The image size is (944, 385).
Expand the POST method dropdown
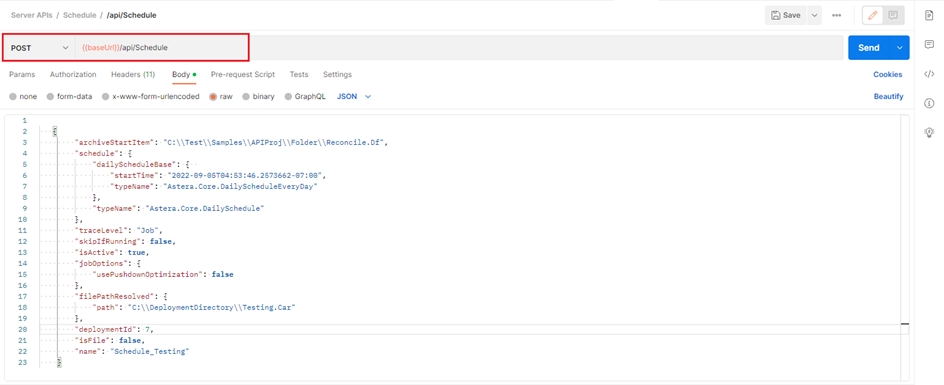point(39,48)
